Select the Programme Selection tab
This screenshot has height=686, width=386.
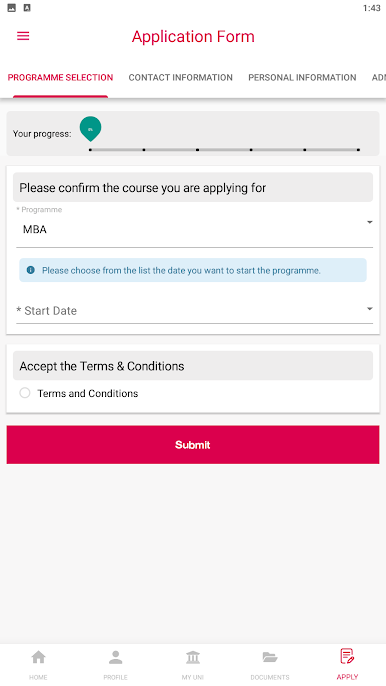(x=60, y=77)
